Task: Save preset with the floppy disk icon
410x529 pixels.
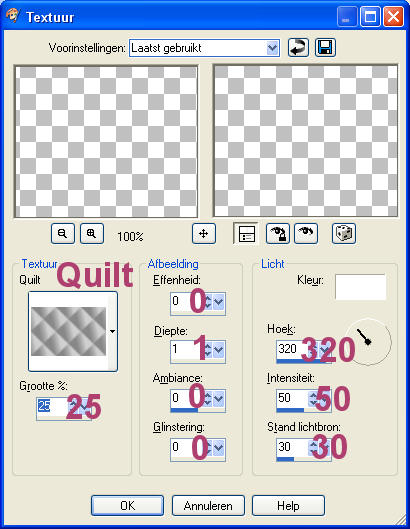Action: [x=325, y=48]
